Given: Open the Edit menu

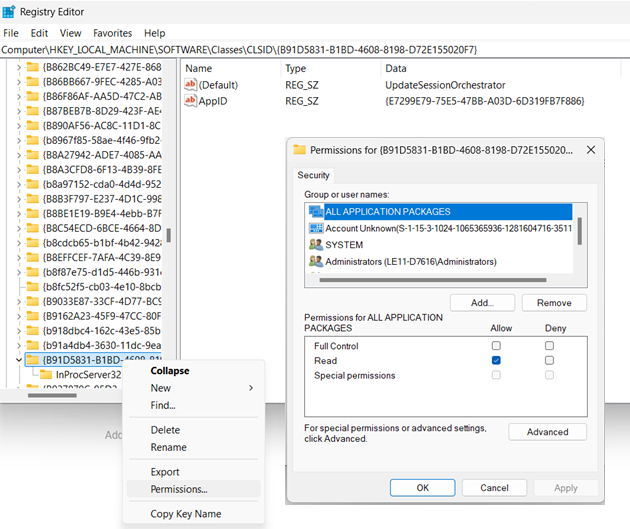Looking at the screenshot, I should [39, 33].
